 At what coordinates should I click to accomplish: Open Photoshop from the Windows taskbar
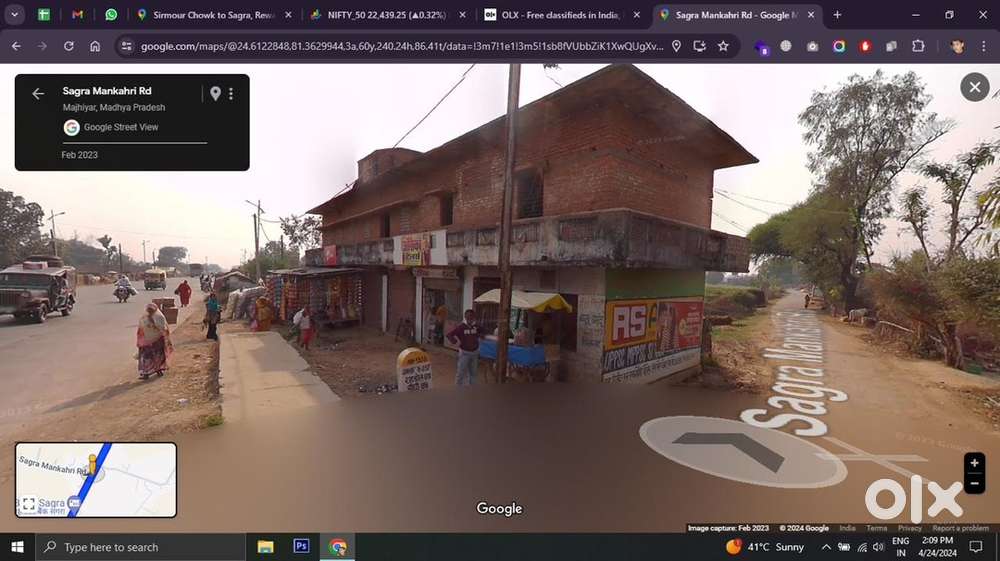(x=301, y=547)
